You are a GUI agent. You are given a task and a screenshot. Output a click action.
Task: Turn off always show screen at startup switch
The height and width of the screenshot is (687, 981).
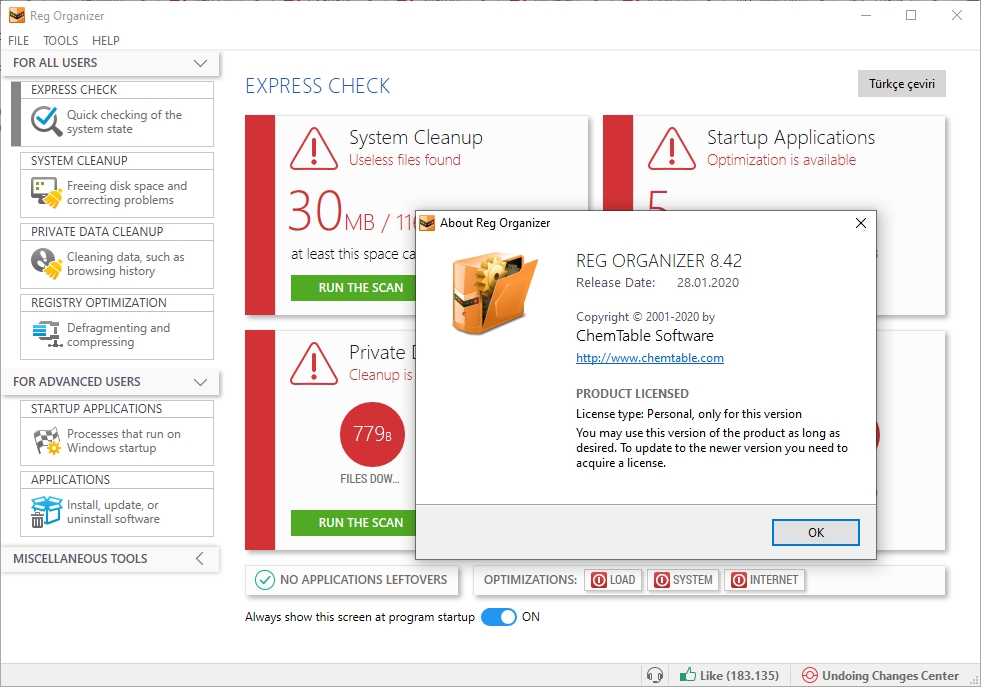(499, 617)
